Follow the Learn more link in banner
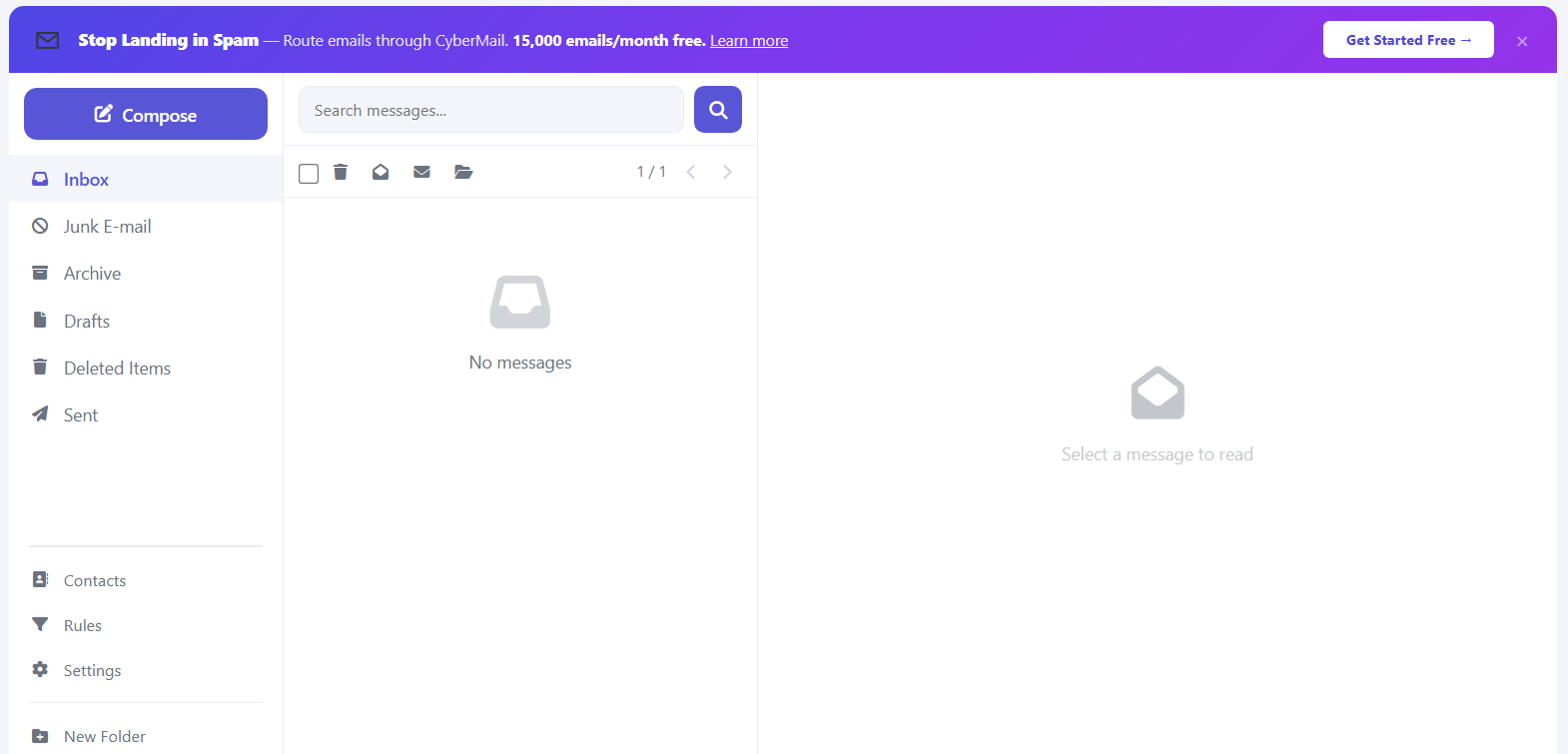This screenshot has height=754, width=1568. [749, 41]
